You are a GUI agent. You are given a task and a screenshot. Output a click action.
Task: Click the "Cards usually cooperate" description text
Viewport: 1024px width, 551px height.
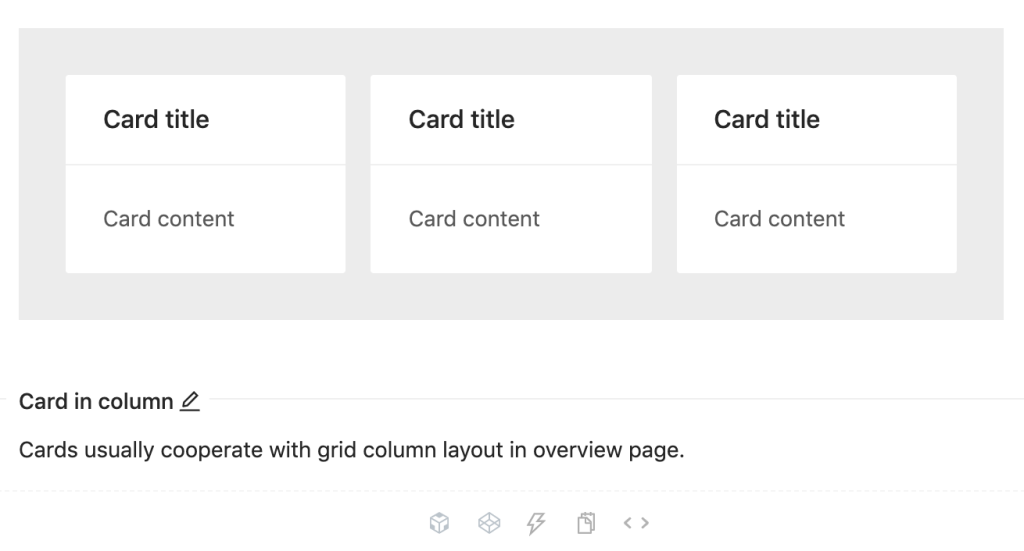click(351, 450)
